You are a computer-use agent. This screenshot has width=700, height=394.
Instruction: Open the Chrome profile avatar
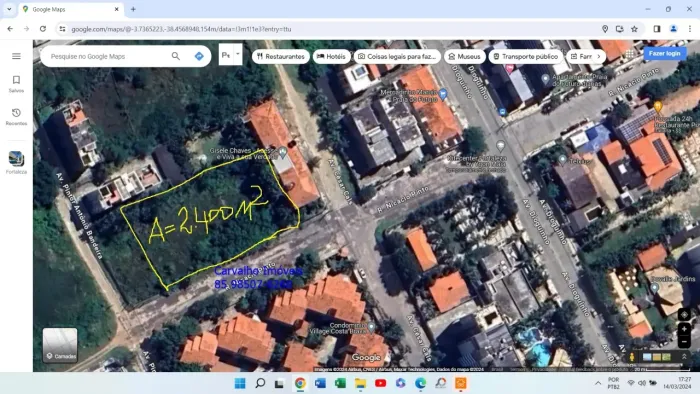[x=673, y=29]
